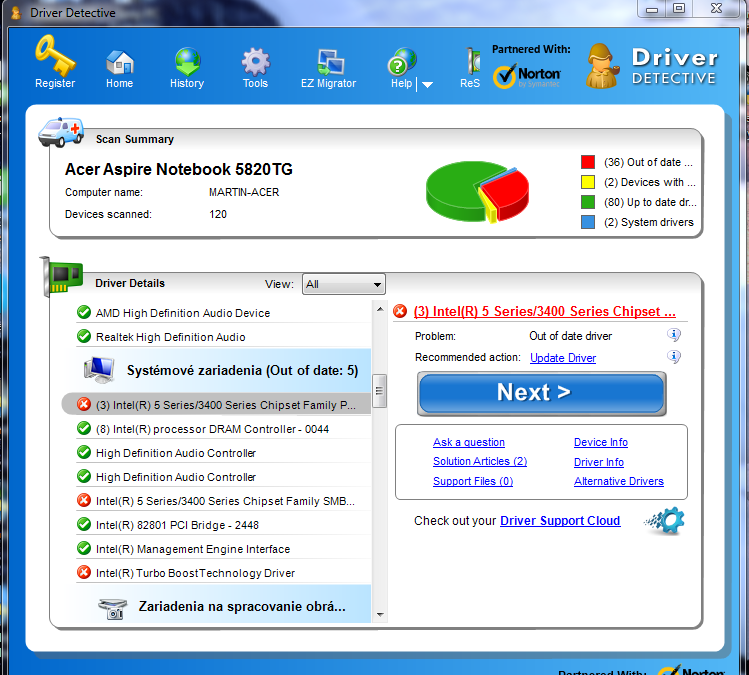Click the pie chart of scan results
This screenshot has width=749, height=675.
coord(477,192)
